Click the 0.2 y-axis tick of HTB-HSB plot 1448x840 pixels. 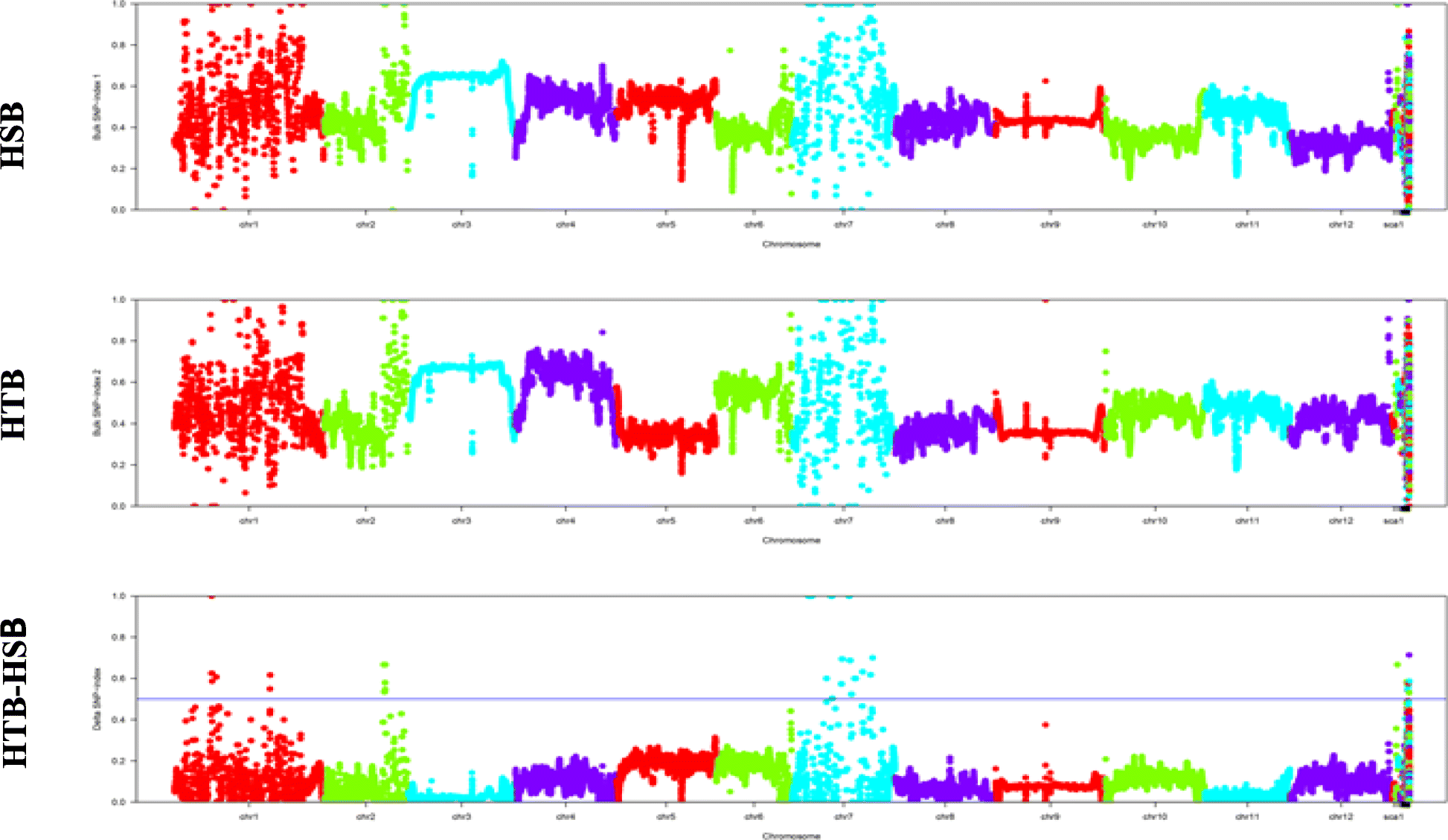pyautogui.click(x=118, y=761)
